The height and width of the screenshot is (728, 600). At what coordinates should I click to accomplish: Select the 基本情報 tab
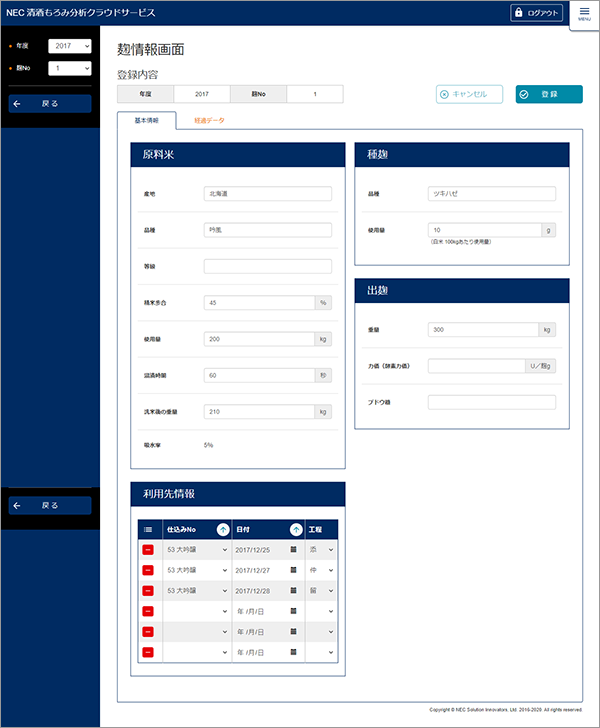pos(146,120)
